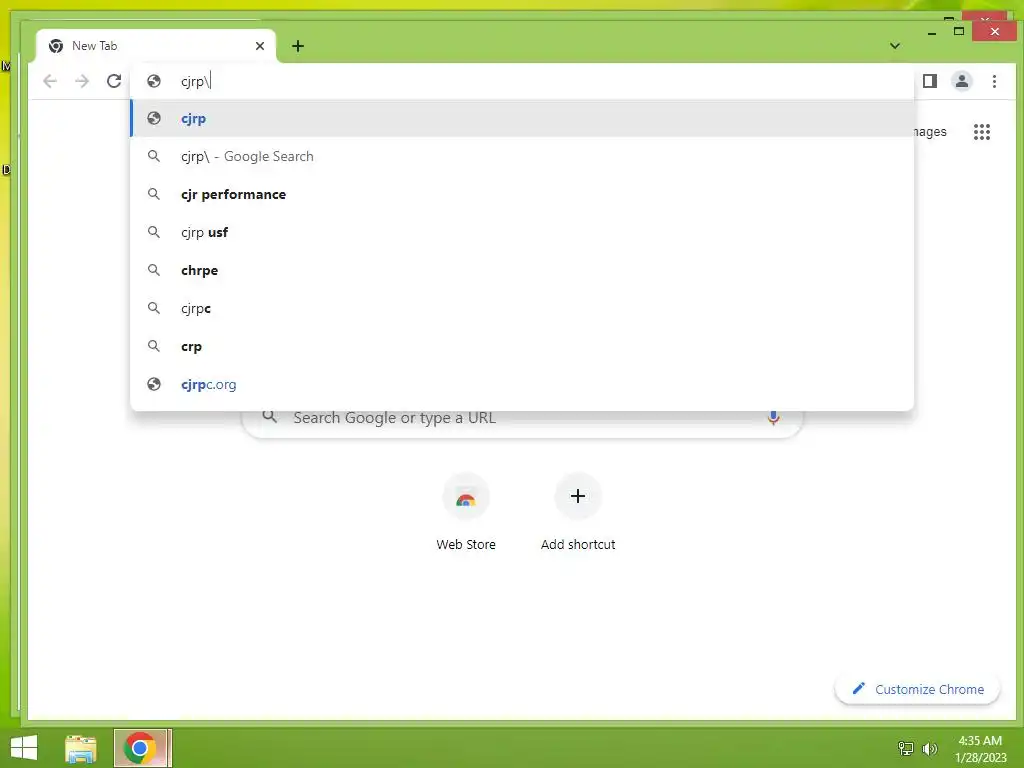Open the tab search chevron
The image size is (1024, 768).
[895, 46]
